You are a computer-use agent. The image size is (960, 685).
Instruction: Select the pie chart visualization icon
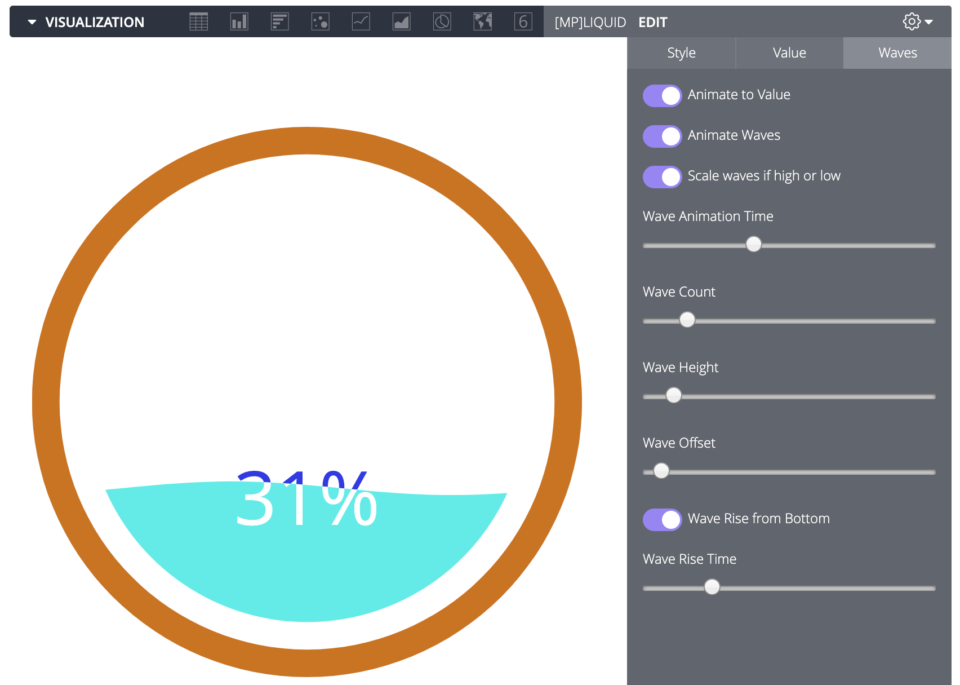[441, 21]
